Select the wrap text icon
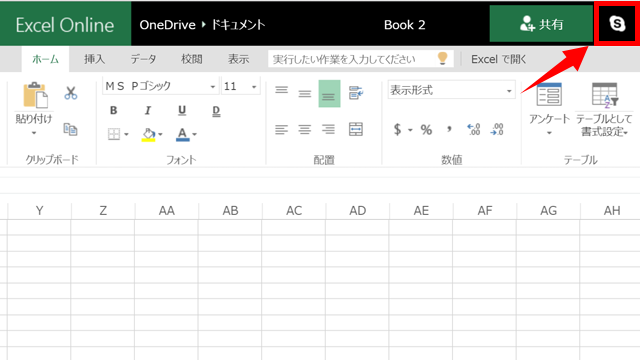The height and width of the screenshot is (360, 640). [356, 93]
